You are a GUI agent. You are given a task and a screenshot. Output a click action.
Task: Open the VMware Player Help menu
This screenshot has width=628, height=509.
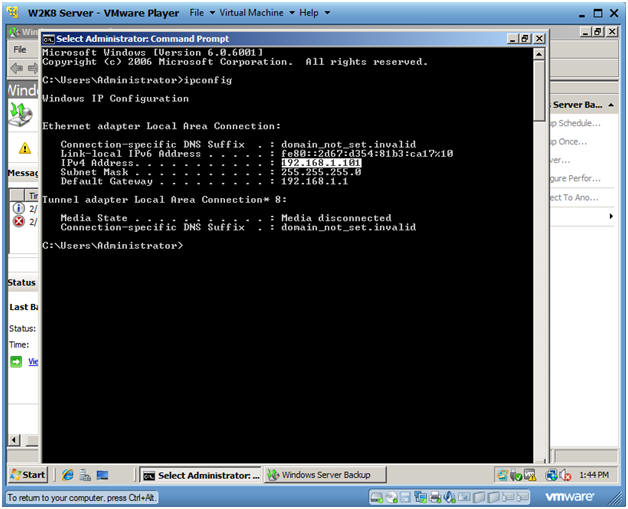[314, 13]
